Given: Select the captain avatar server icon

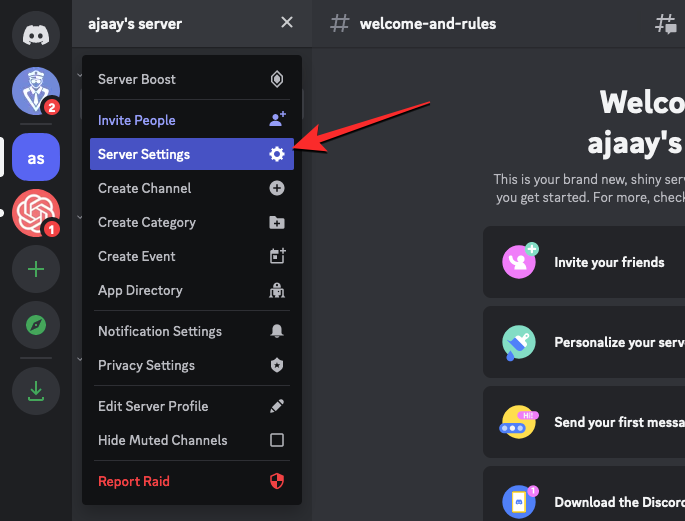Looking at the screenshot, I should pos(36,92).
